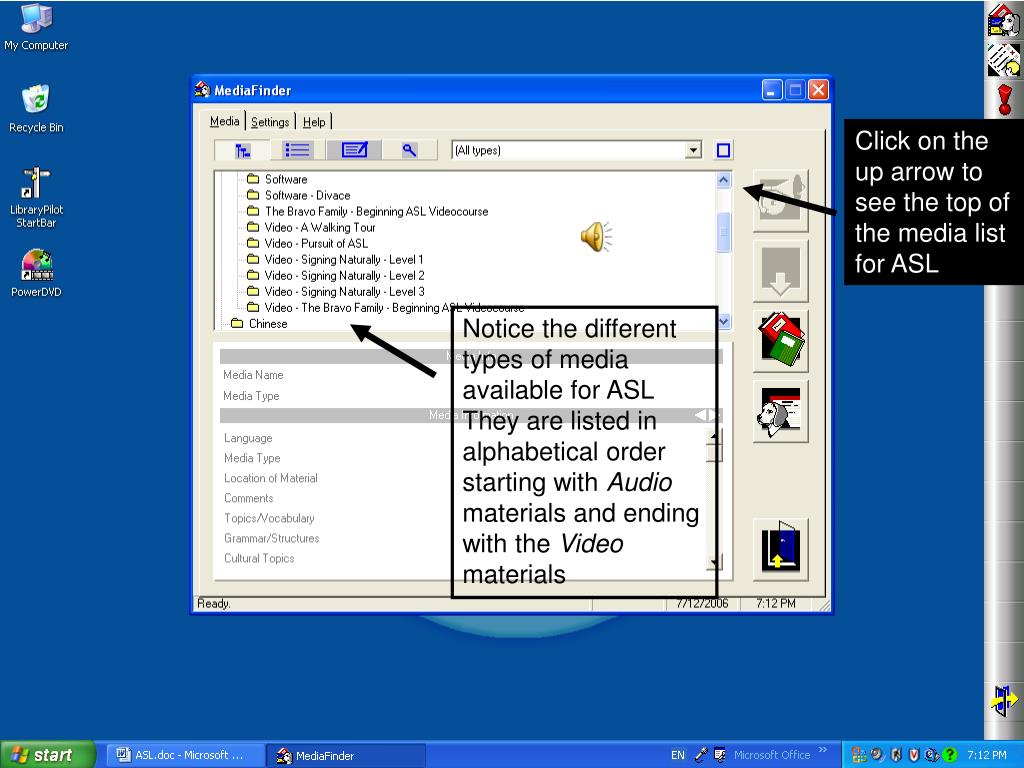Launch PowerDVD from the desktop
Image resolution: width=1024 pixels, height=768 pixels.
click(x=36, y=274)
